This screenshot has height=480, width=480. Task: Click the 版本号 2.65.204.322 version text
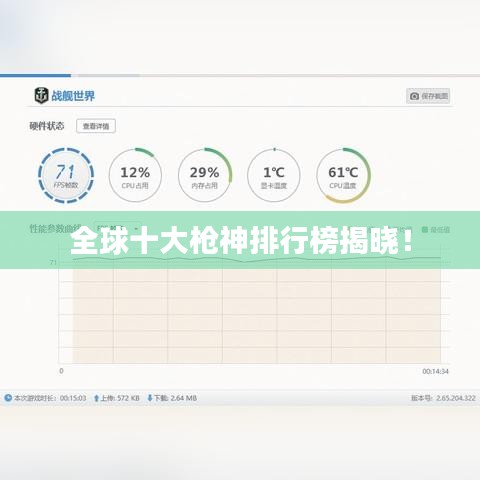click(443, 398)
